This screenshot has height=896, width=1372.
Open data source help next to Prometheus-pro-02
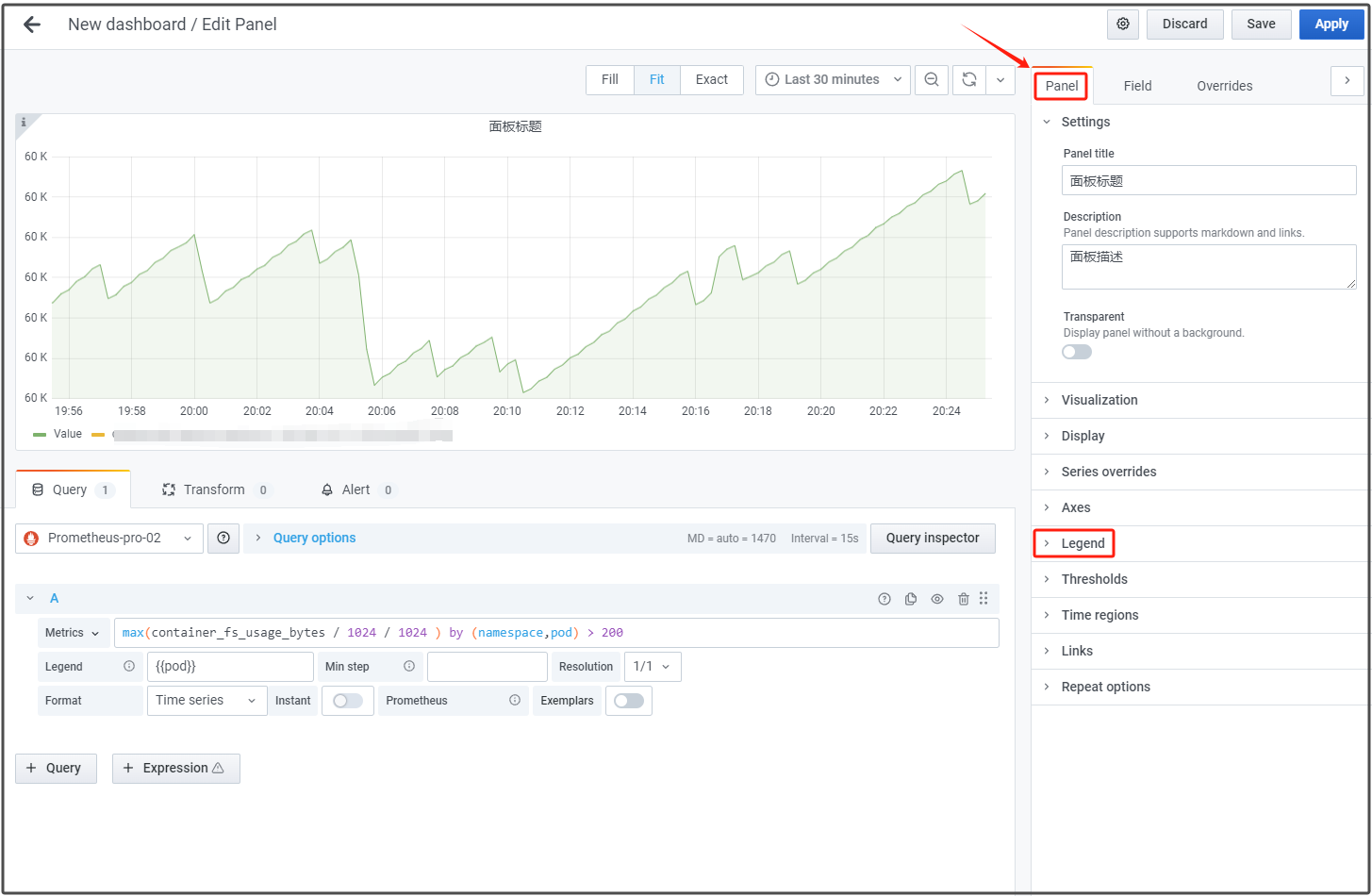tap(223, 539)
